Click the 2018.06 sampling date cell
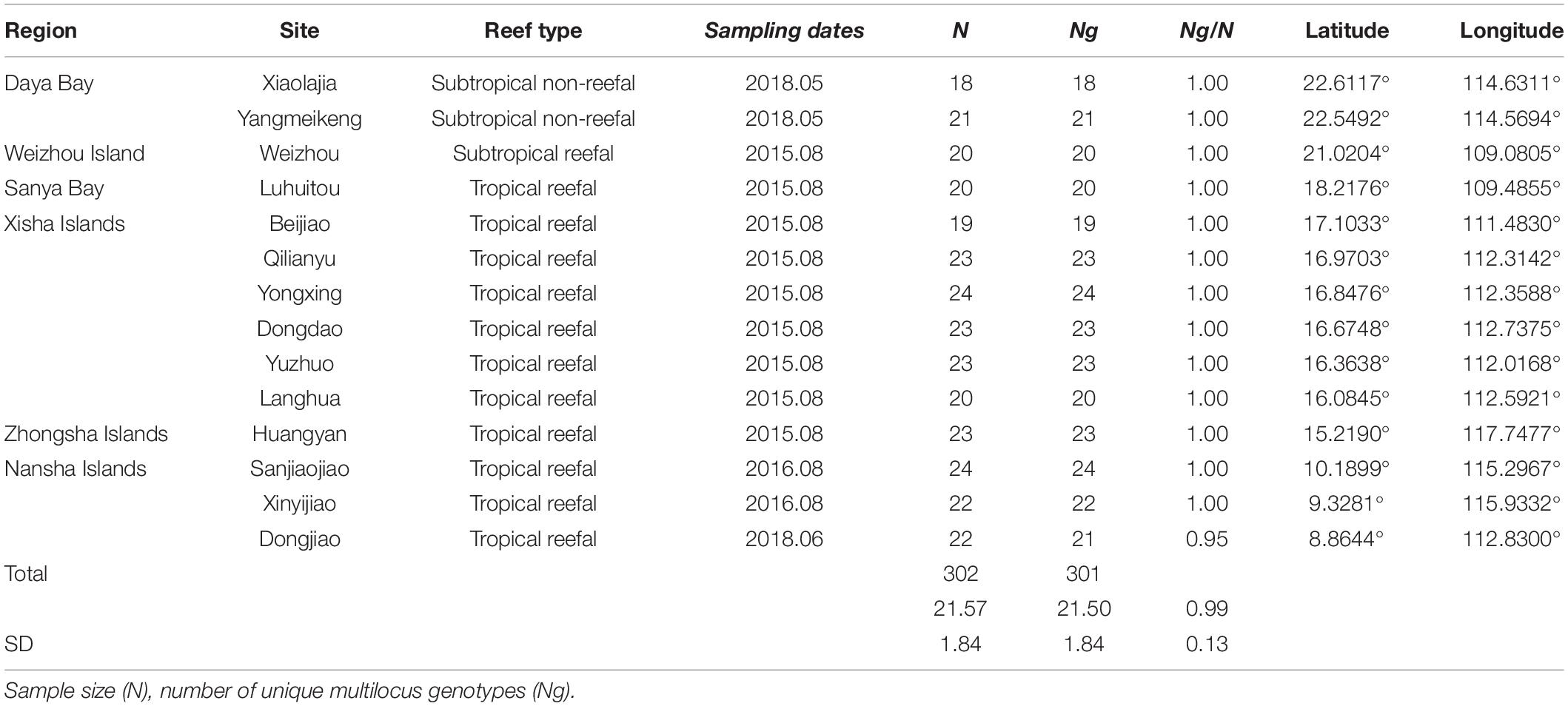The width and height of the screenshot is (1568, 706). coord(784,539)
